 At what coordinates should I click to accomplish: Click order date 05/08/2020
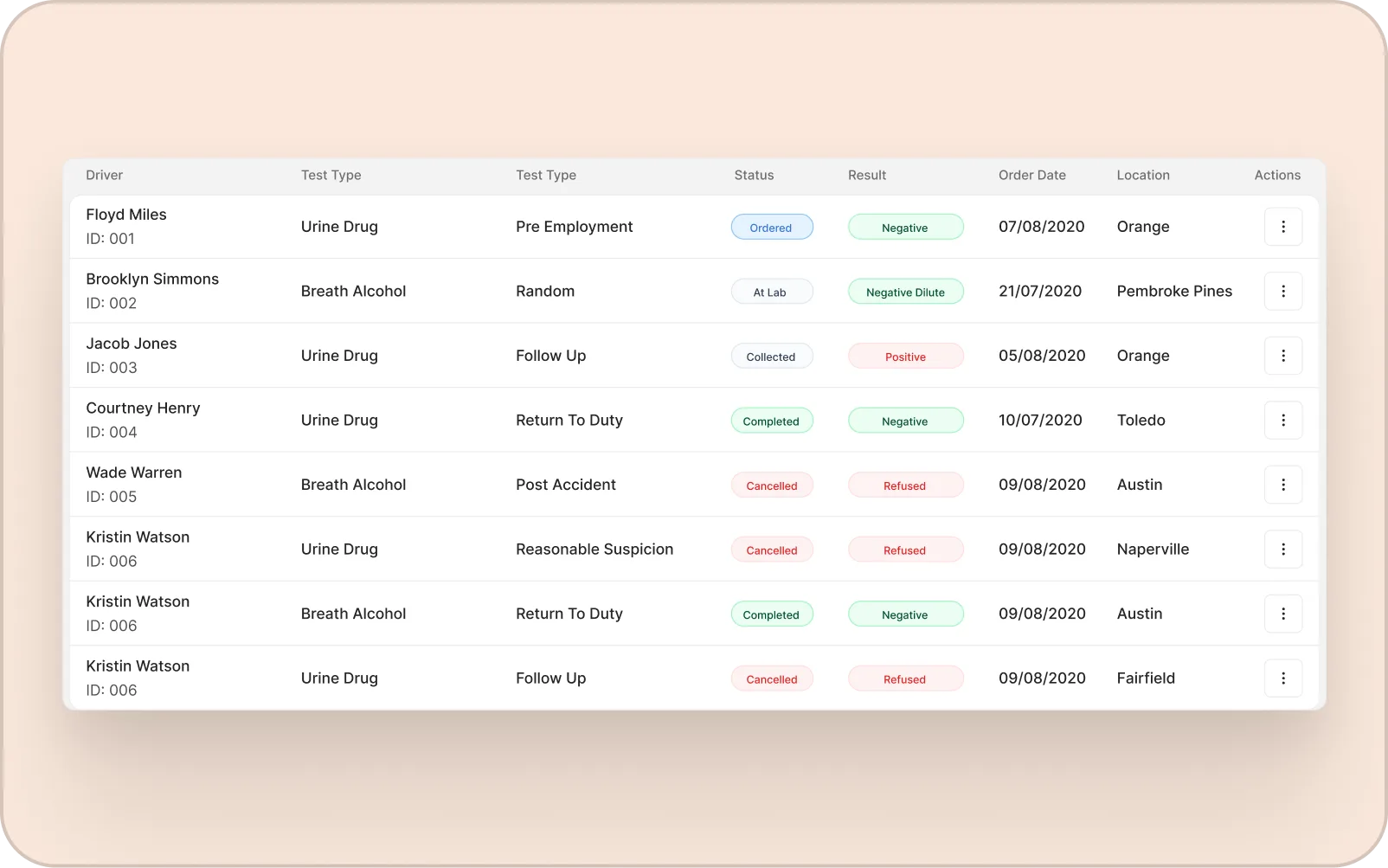1042,356
